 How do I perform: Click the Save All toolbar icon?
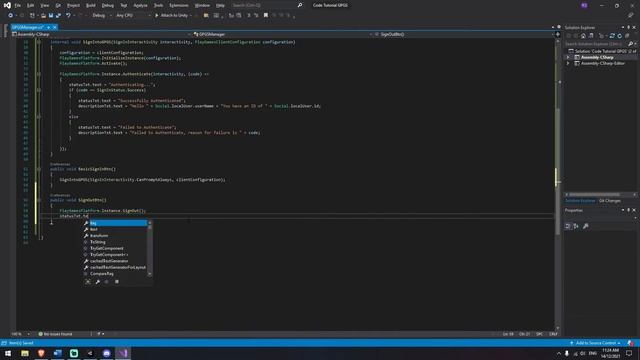pyautogui.click(x=58, y=16)
